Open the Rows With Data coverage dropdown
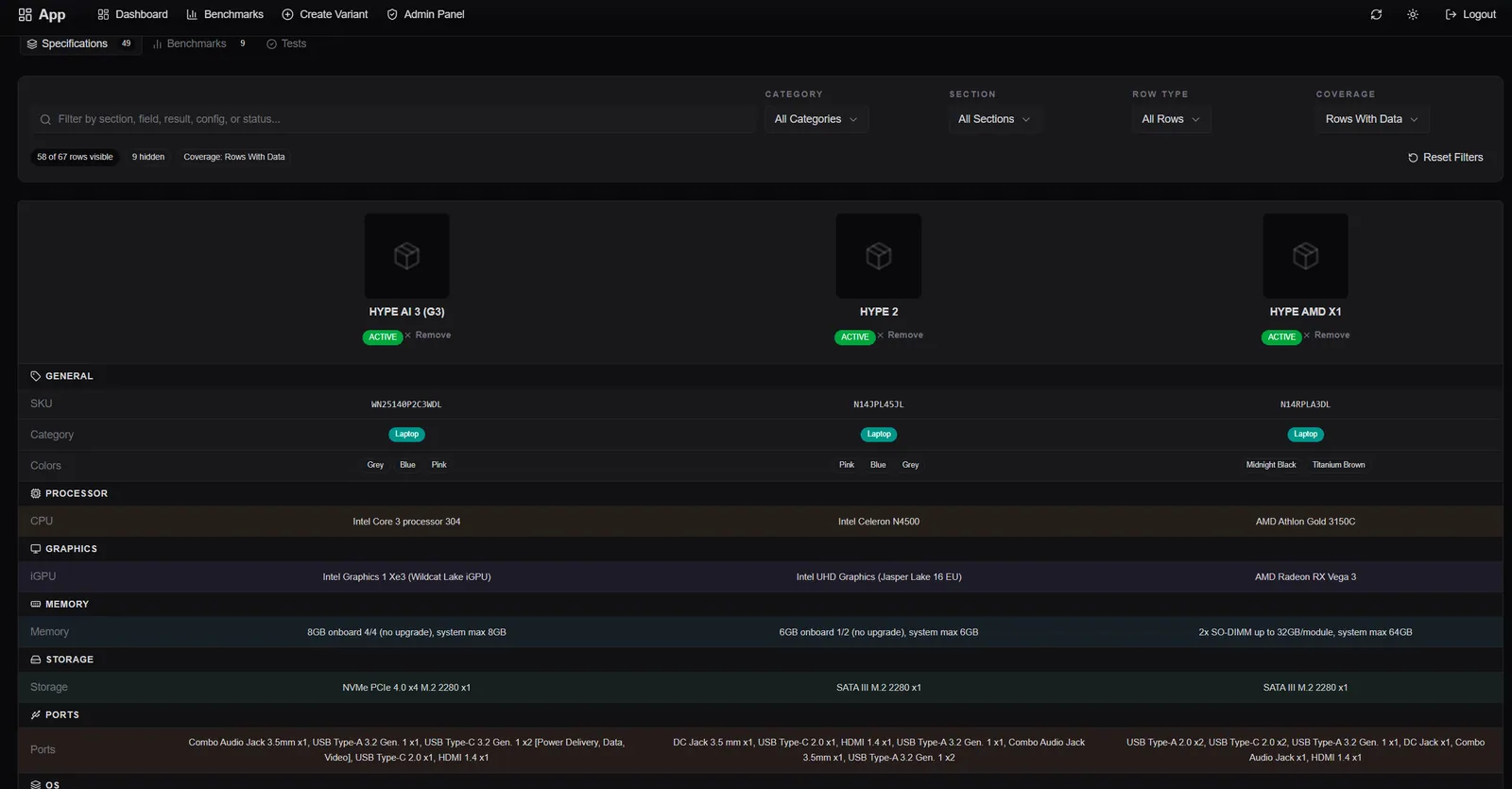This screenshot has width=1512, height=789. 1372,119
